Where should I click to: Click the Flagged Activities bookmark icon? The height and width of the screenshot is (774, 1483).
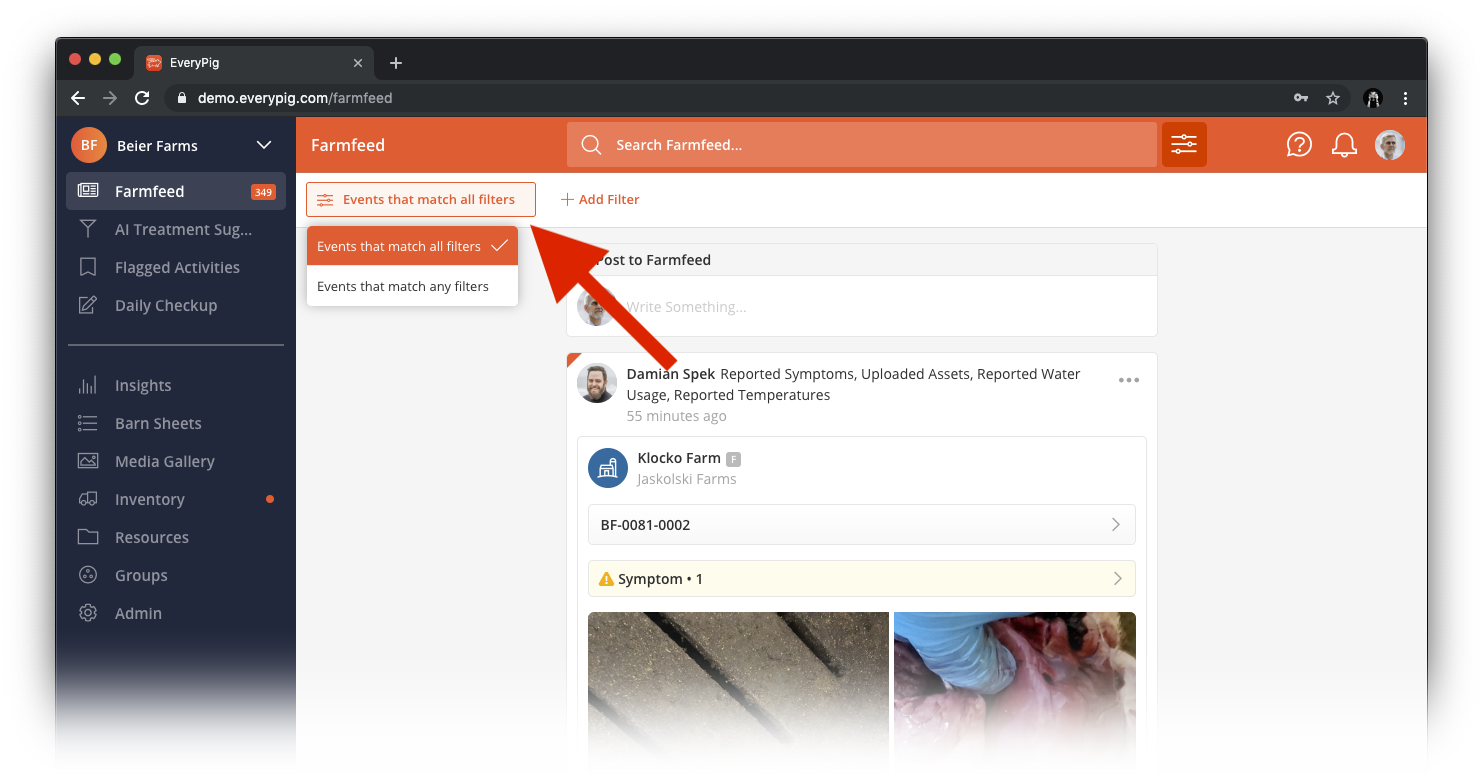pos(88,267)
